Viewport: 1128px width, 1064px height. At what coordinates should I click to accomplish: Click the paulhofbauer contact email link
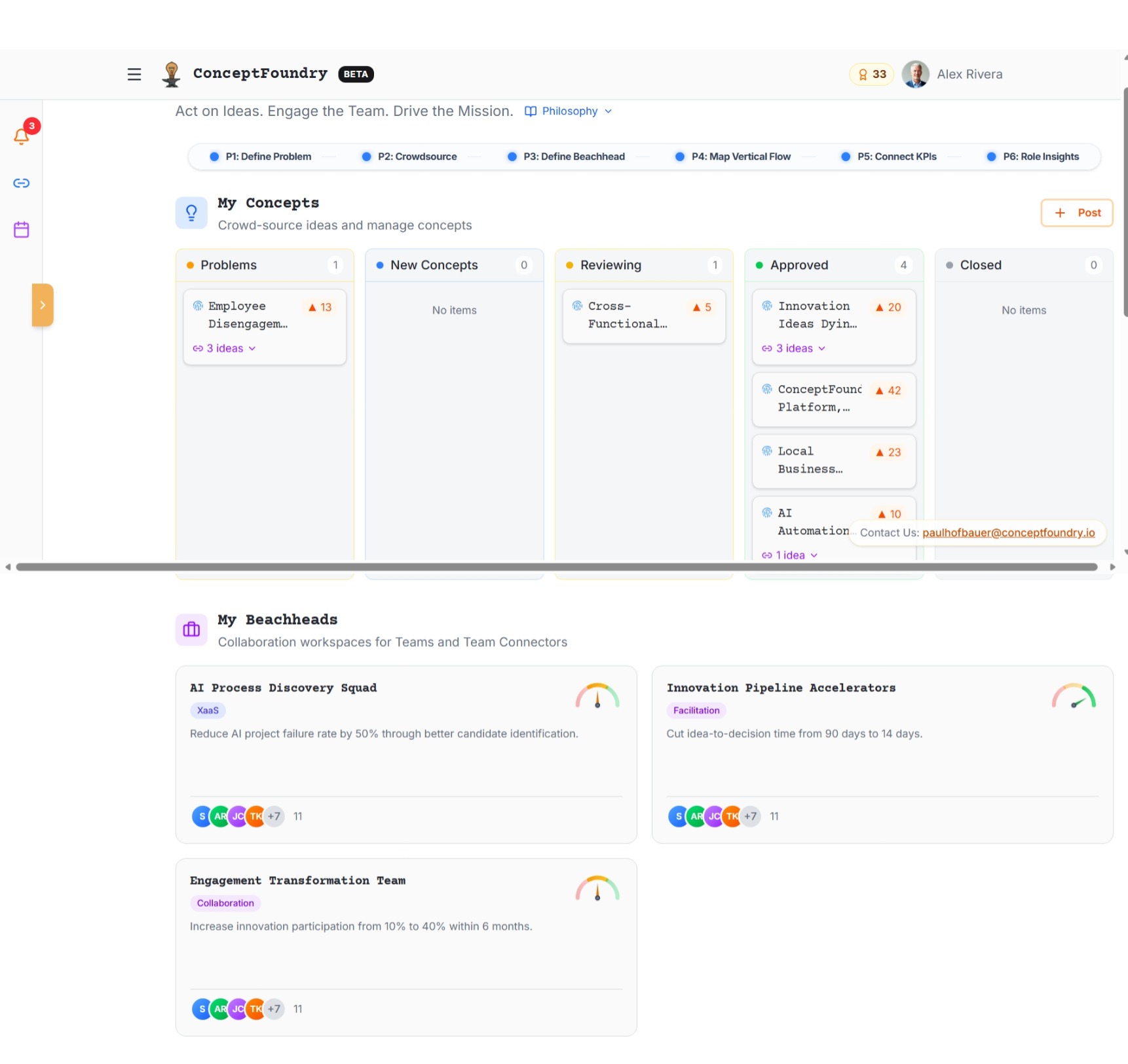coord(1008,533)
